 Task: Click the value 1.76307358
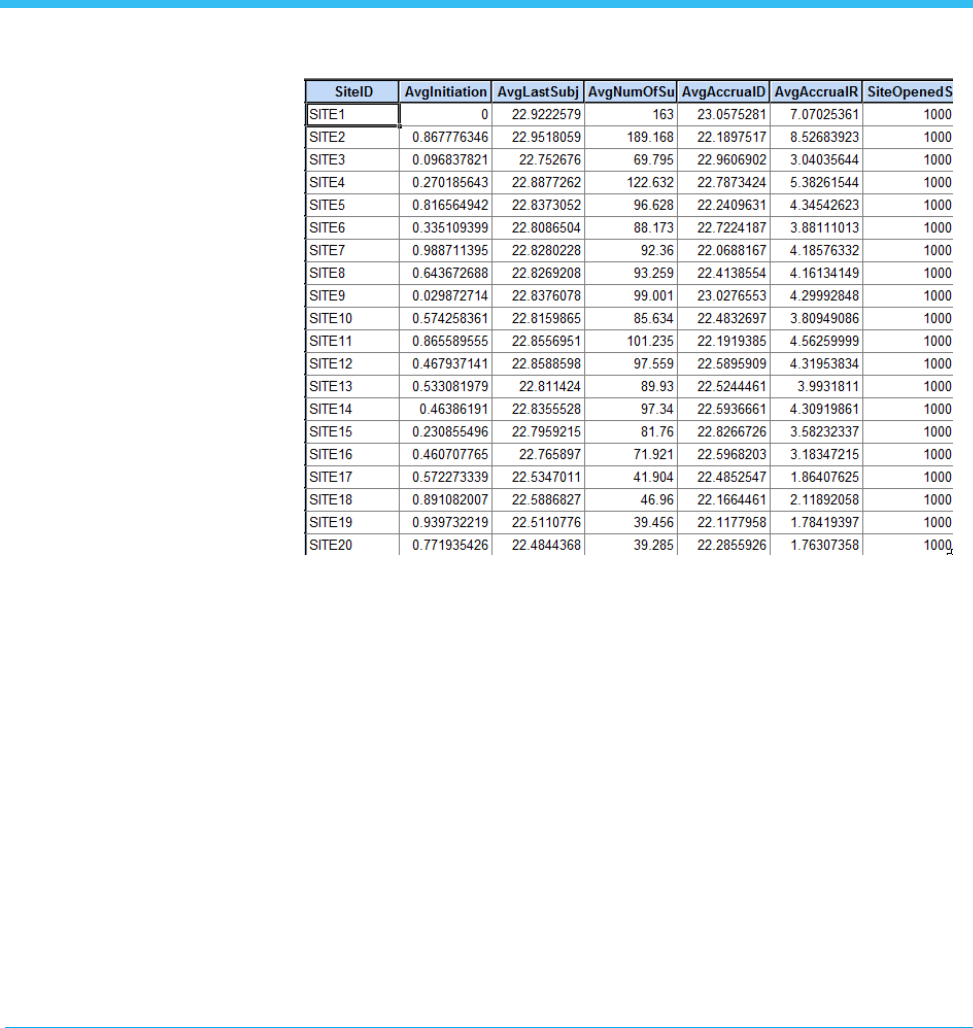pos(824,545)
